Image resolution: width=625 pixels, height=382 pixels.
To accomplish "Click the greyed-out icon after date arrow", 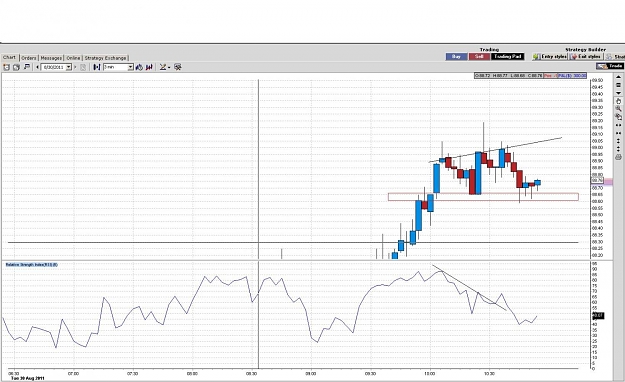I will click(x=83, y=67).
